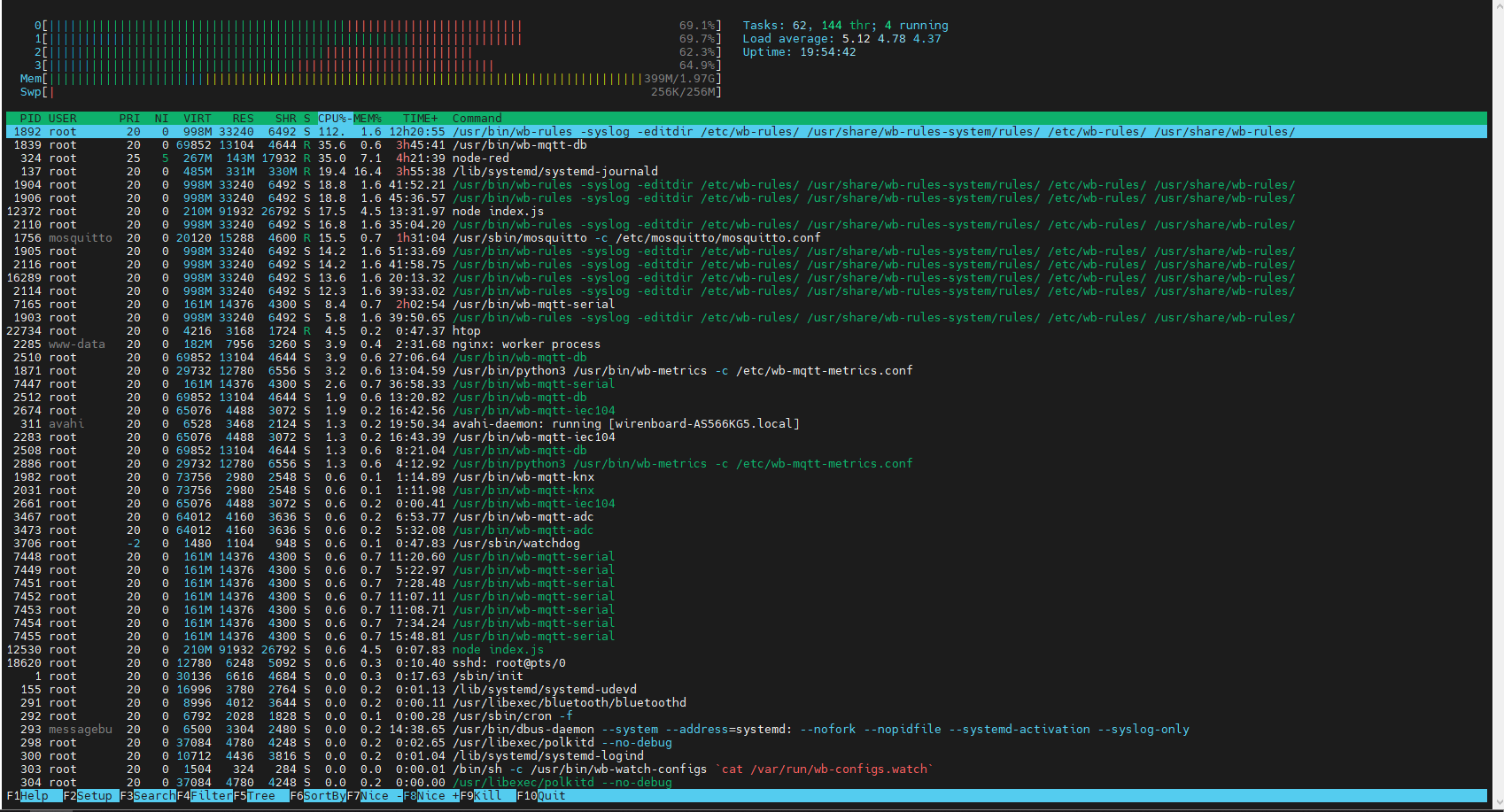Select the systemd-udevd process row
Image resolution: width=1504 pixels, height=812 pixels.
coord(747,690)
